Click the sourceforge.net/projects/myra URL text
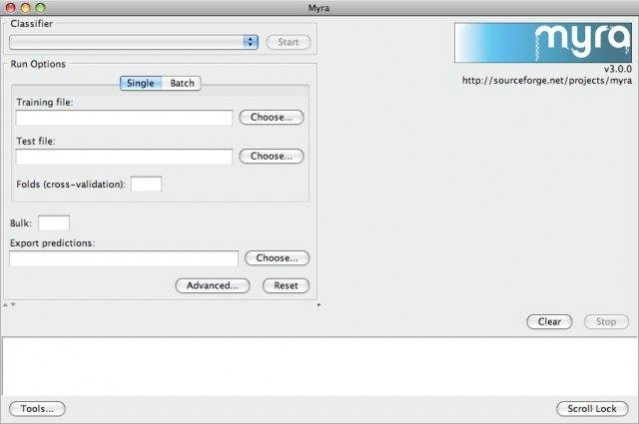This screenshot has height=424, width=639. coord(547,80)
